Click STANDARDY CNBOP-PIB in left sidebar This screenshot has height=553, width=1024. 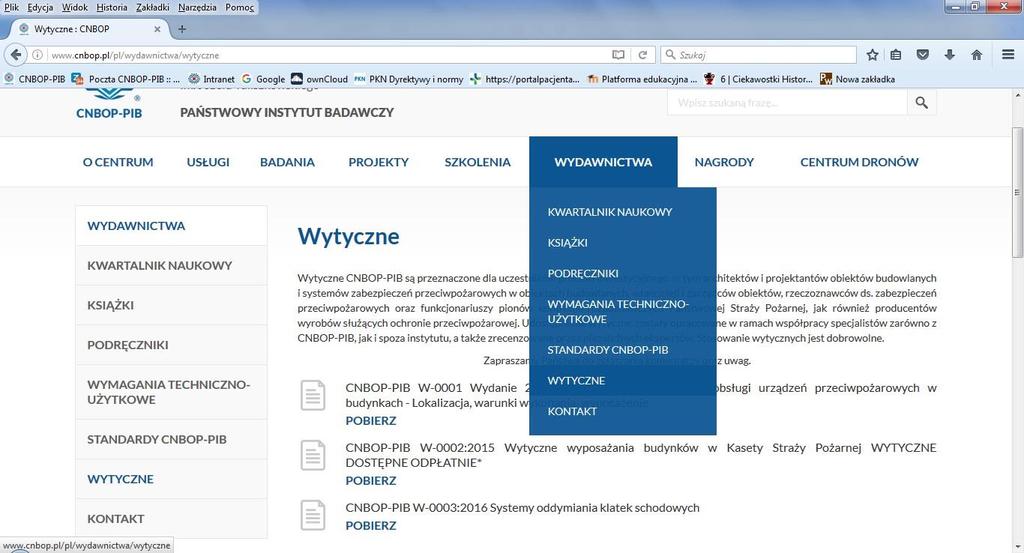point(171,439)
